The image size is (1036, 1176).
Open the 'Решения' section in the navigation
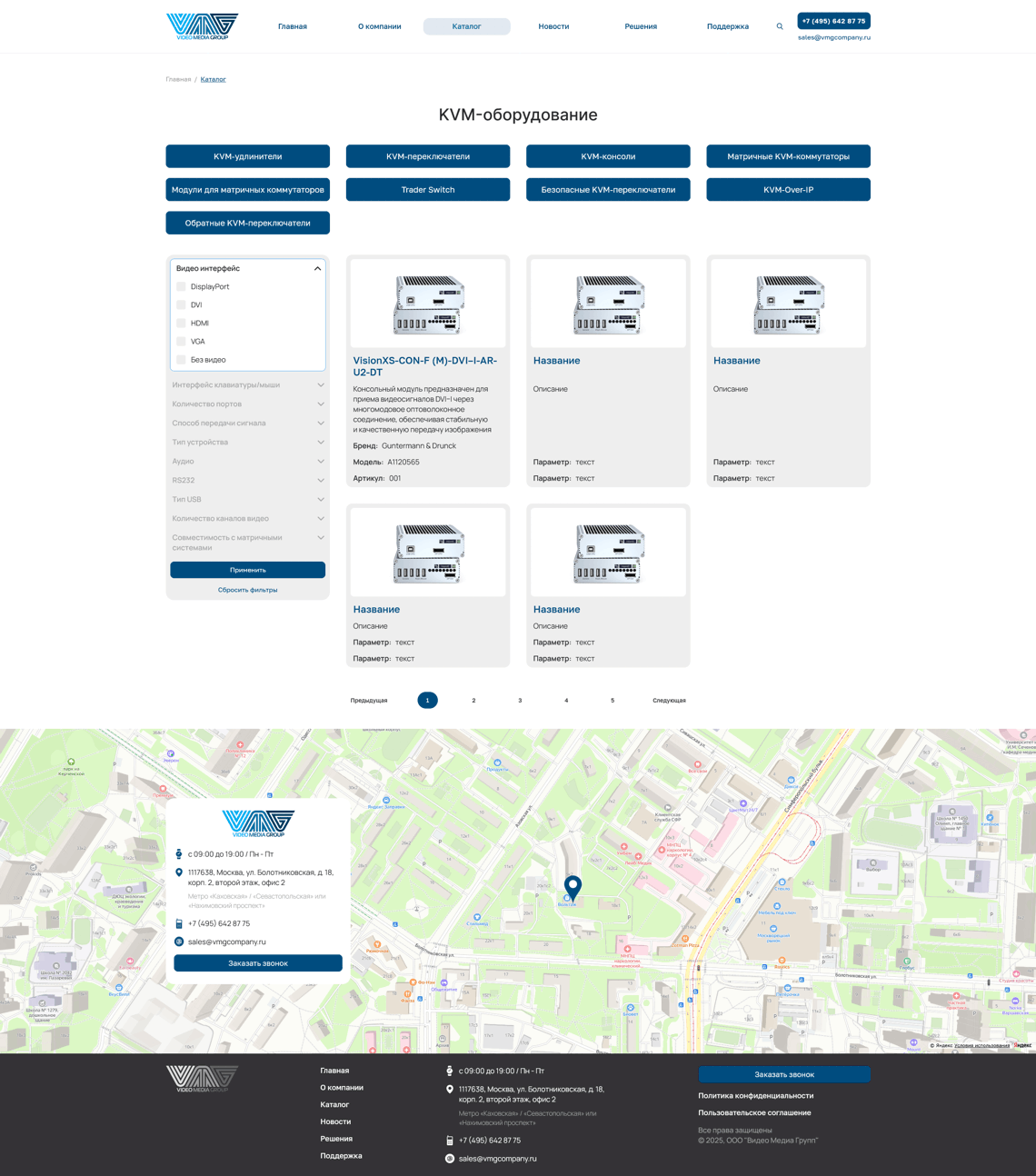641,26
